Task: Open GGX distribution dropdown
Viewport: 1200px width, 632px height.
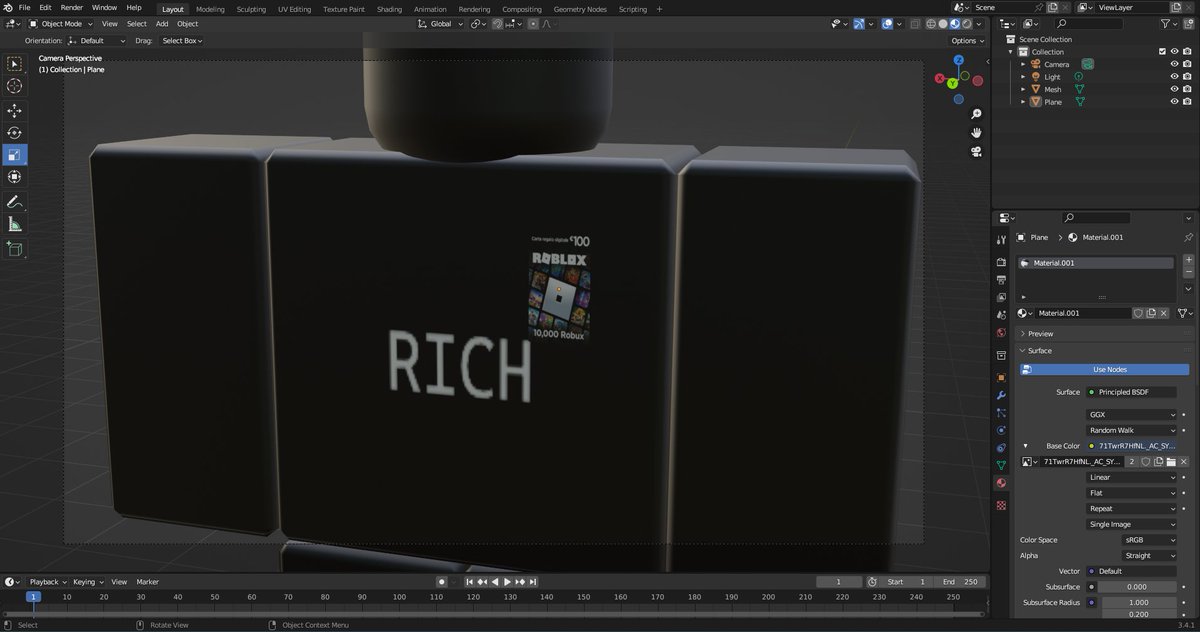Action: click(1132, 414)
